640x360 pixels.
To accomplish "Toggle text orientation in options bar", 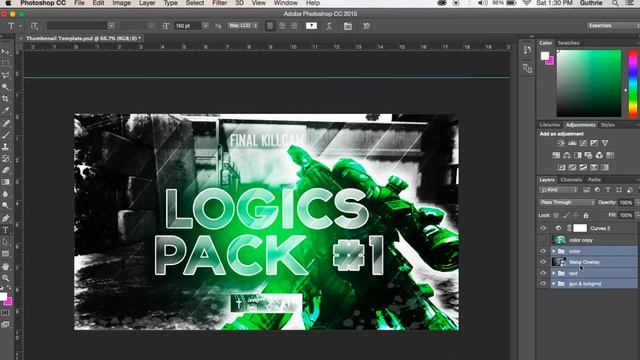I will 34,26.
